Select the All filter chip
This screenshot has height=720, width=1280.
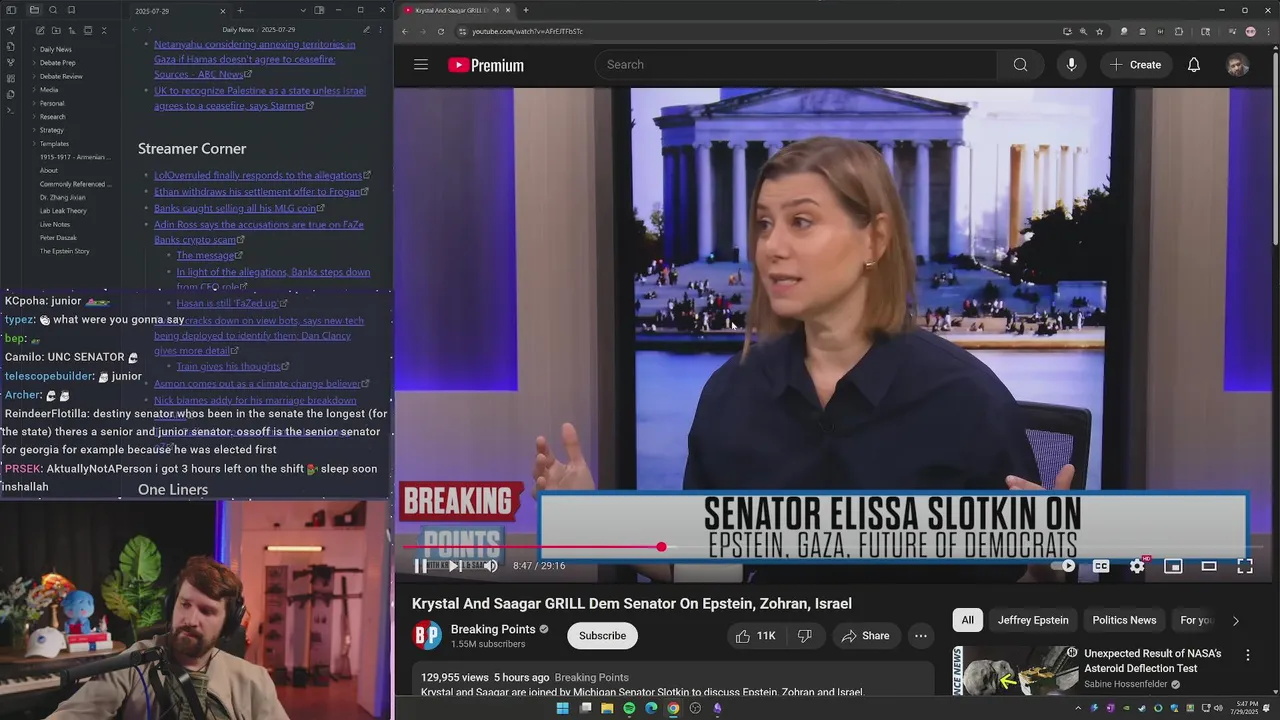(967, 620)
